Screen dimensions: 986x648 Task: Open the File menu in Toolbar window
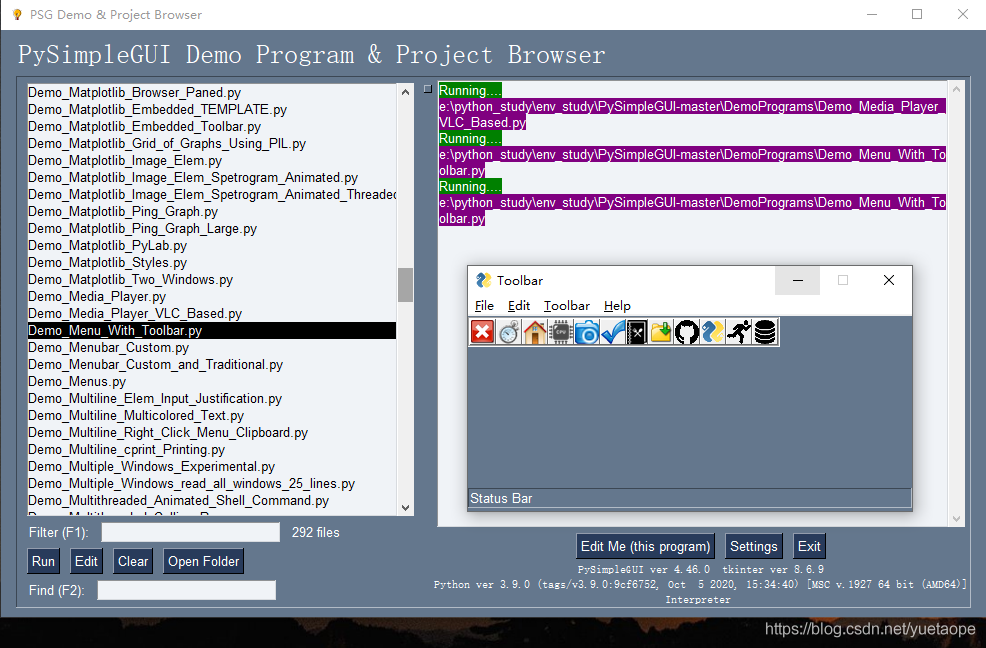(x=484, y=306)
